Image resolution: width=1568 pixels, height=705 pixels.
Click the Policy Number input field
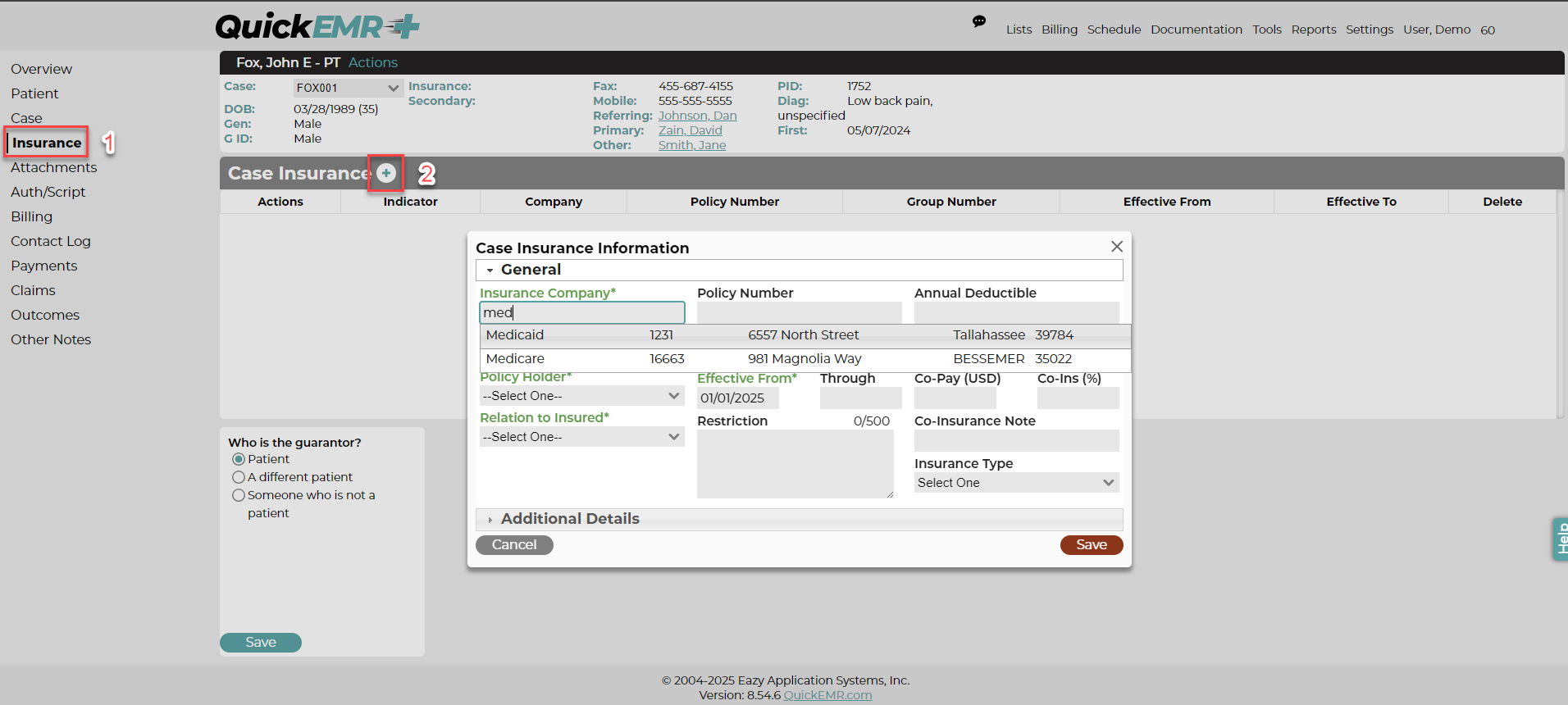click(800, 312)
